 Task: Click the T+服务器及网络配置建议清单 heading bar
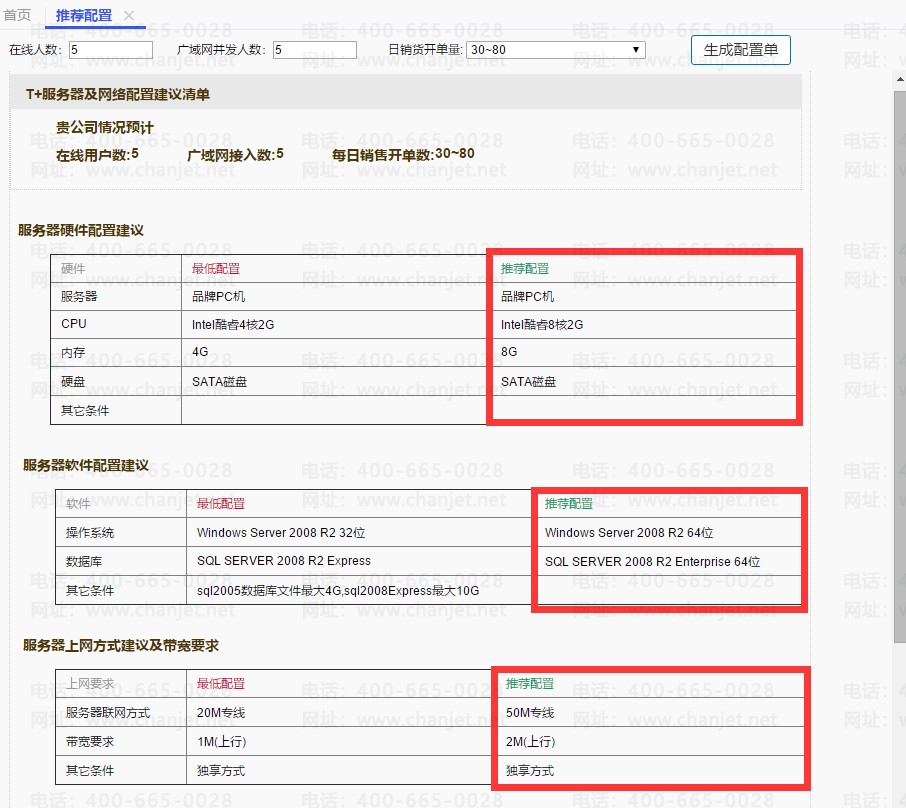point(405,94)
